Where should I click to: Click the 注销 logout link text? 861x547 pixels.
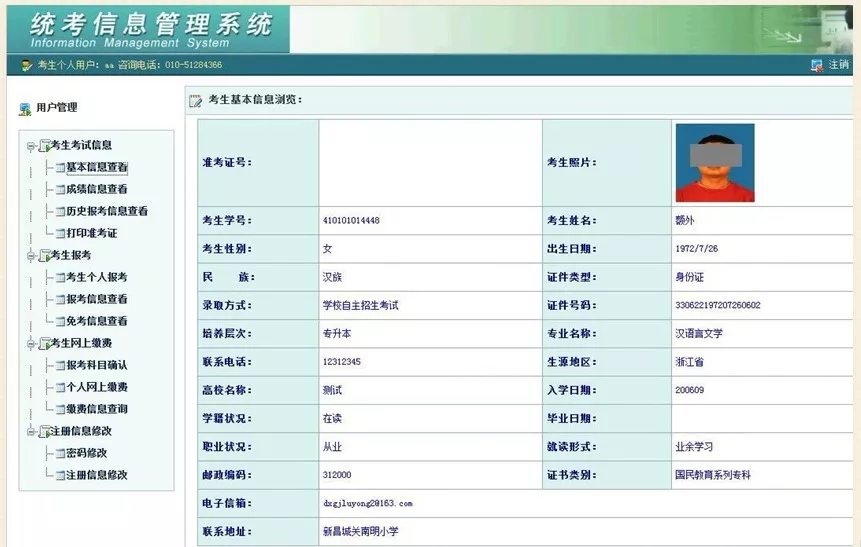(838, 65)
